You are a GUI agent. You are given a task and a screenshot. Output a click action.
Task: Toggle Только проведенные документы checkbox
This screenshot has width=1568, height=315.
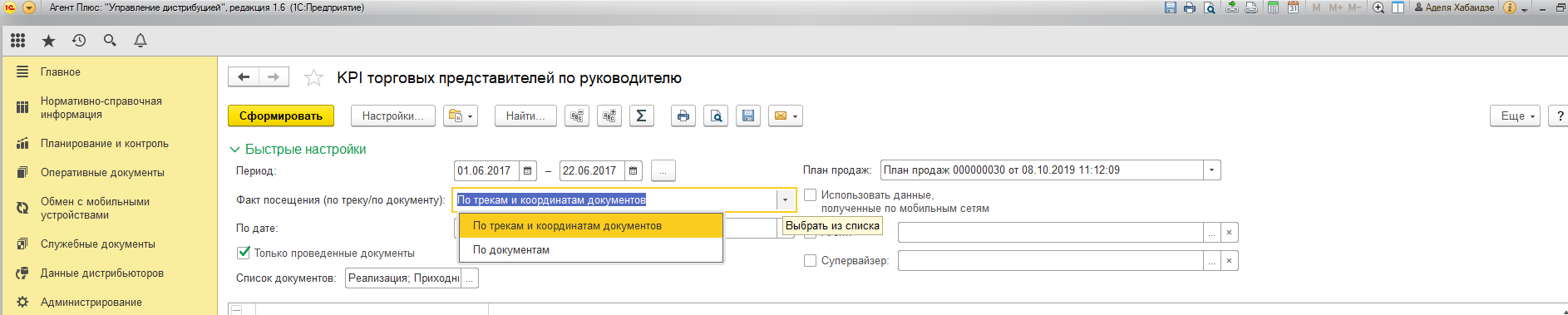point(244,253)
